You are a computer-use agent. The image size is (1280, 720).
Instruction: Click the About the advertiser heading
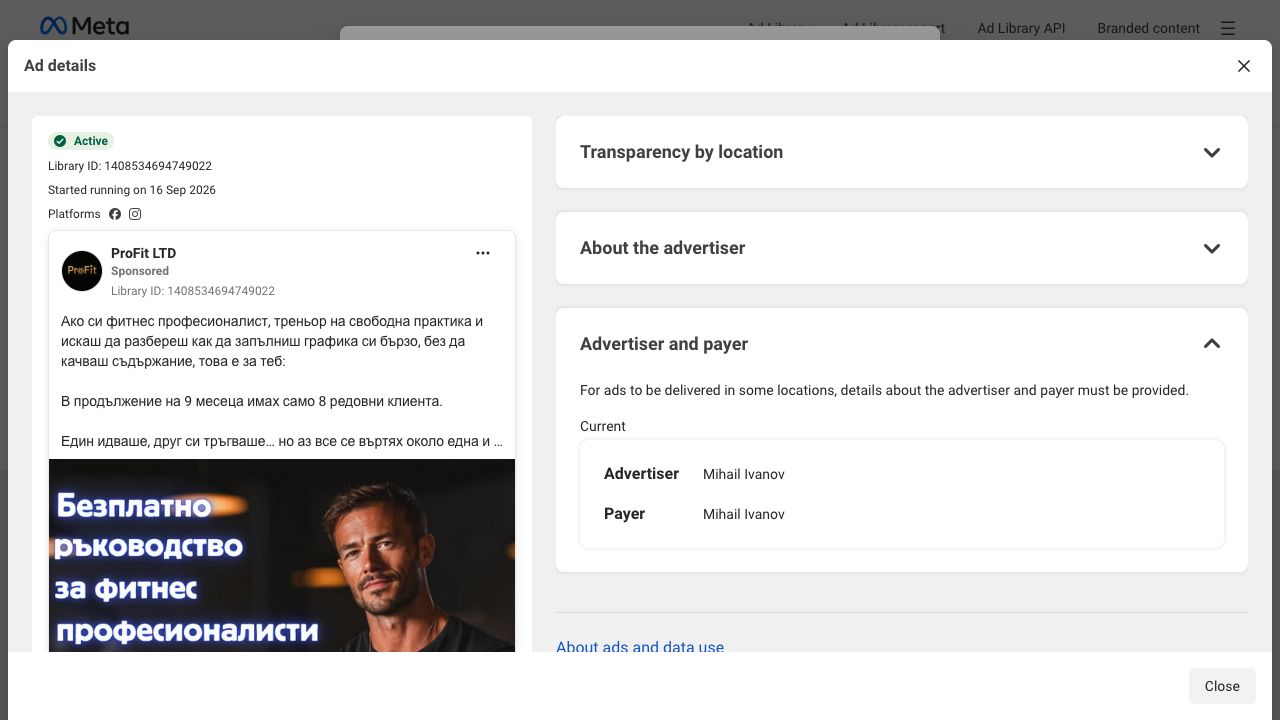pyautogui.click(x=662, y=248)
